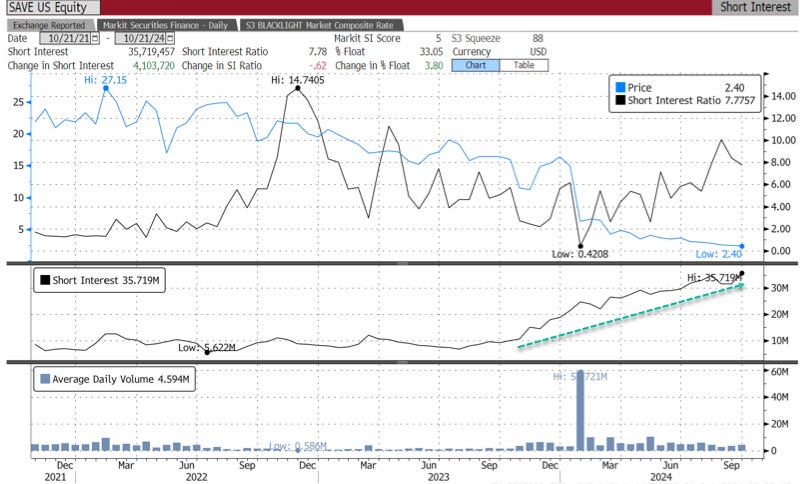This screenshot has height=484, width=800.
Task: Click the tallest volume bar spike
Action: (580, 410)
